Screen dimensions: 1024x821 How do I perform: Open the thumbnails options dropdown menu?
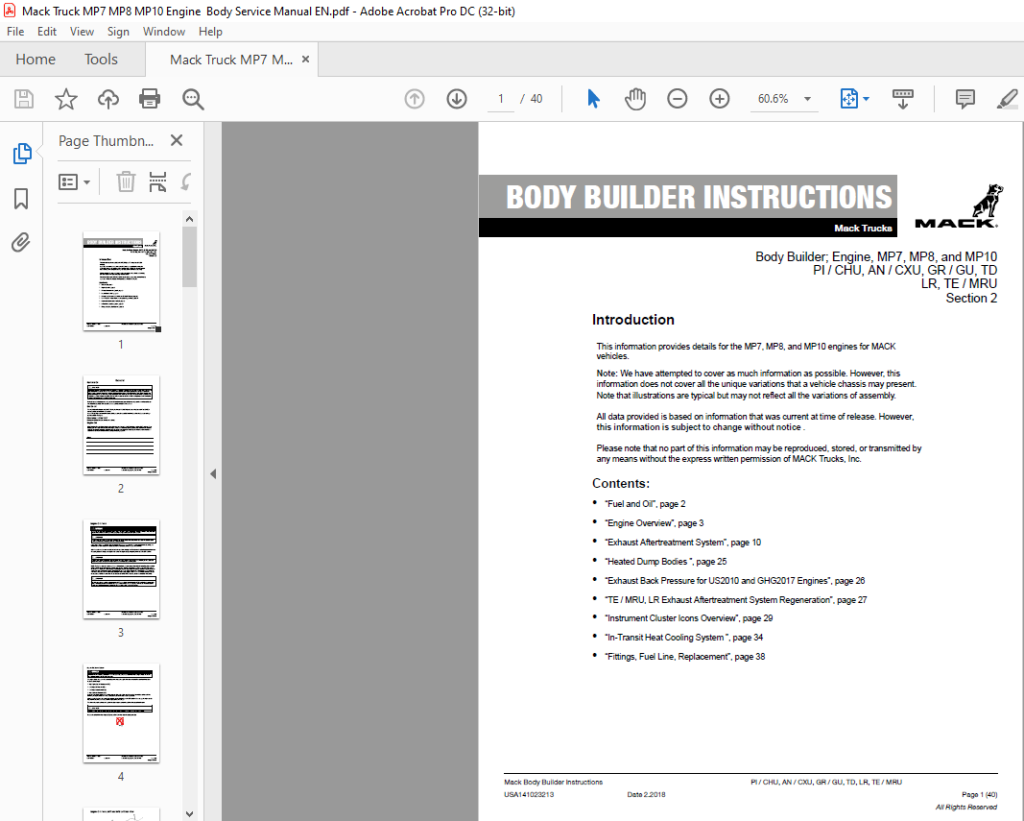74,182
